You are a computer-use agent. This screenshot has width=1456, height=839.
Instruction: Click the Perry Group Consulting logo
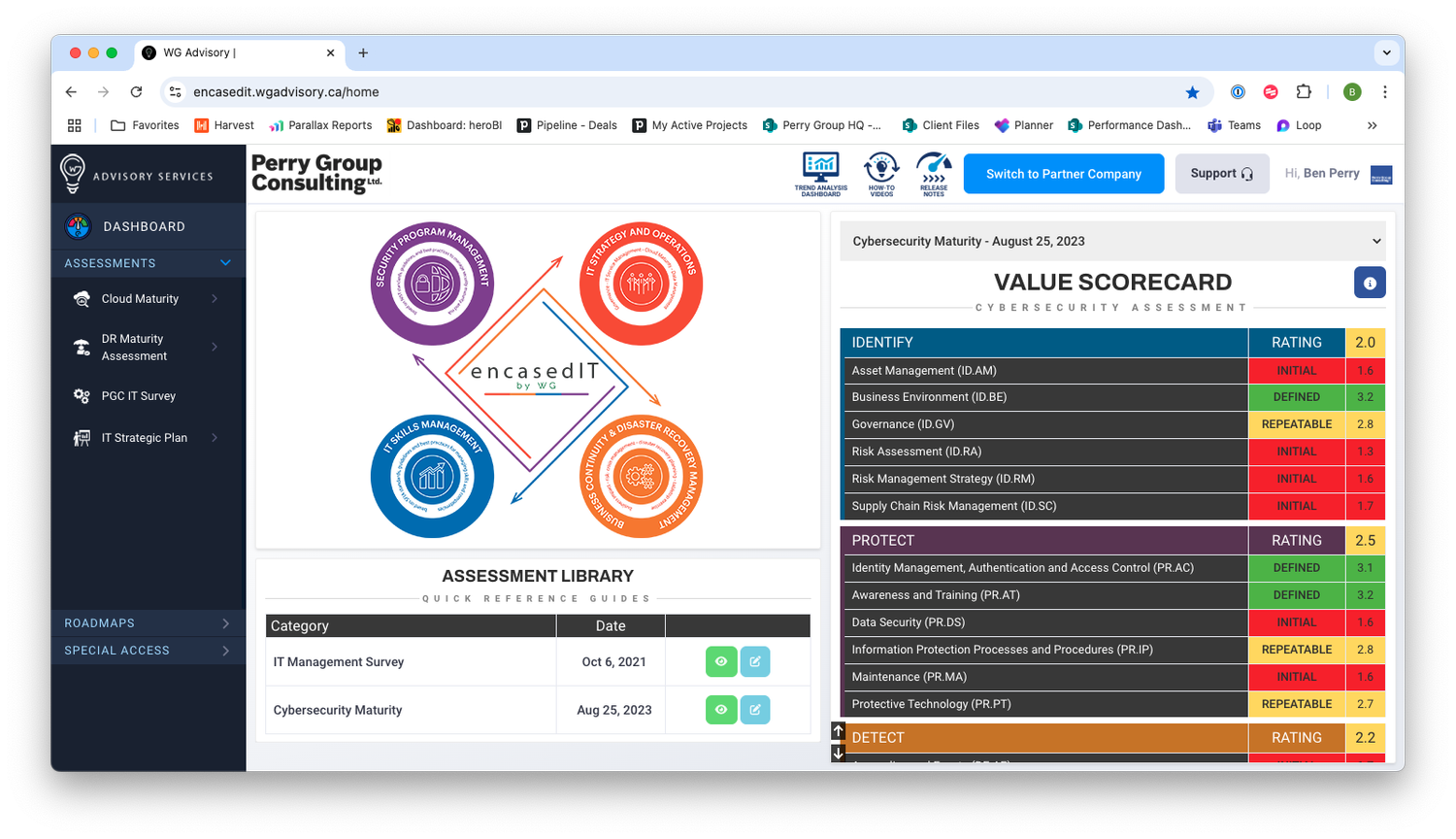coord(316,173)
